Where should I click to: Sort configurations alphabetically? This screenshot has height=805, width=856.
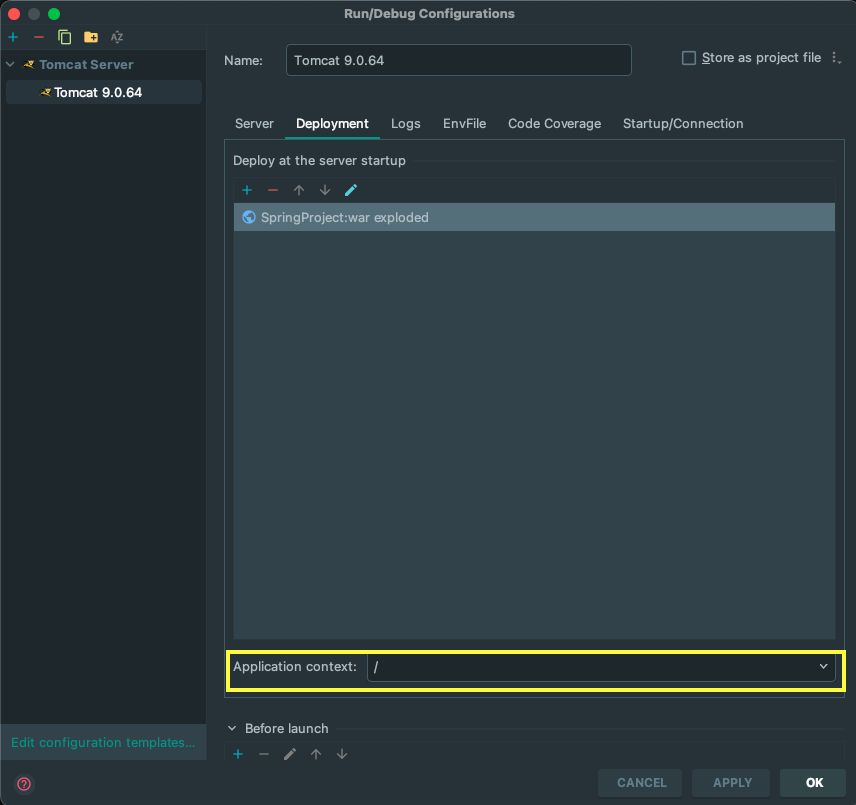point(117,37)
